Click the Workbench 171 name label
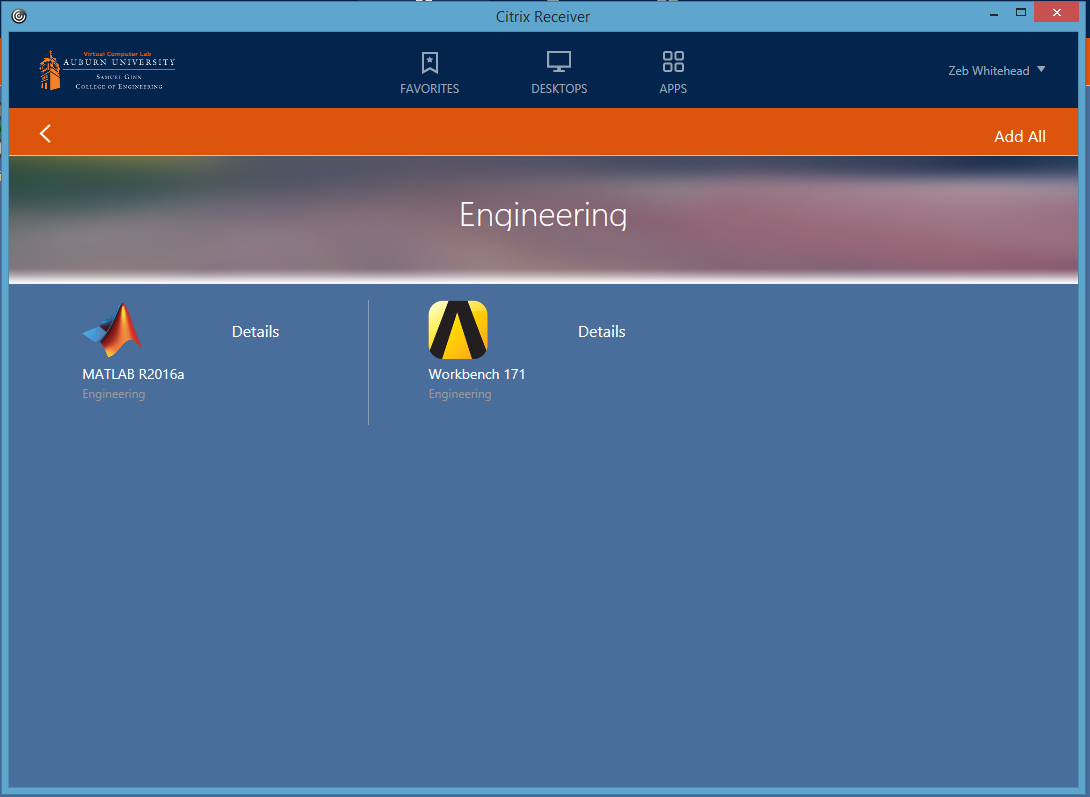This screenshot has width=1090, height=797. [476, 375]
